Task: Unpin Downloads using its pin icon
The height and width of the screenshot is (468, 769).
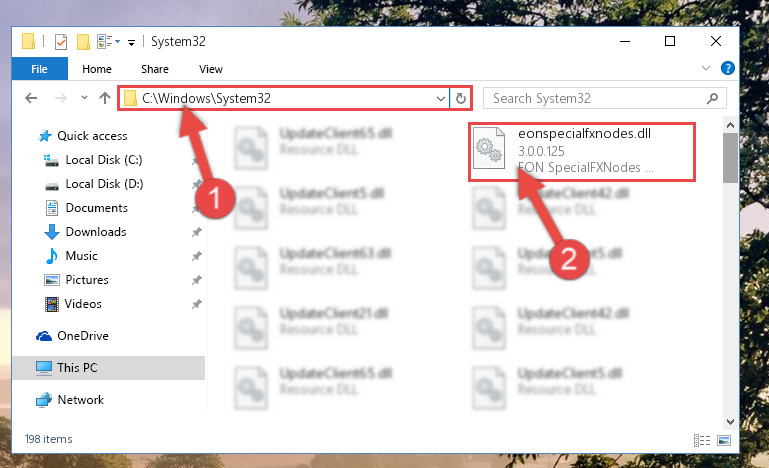Action: tap(197, 232)
